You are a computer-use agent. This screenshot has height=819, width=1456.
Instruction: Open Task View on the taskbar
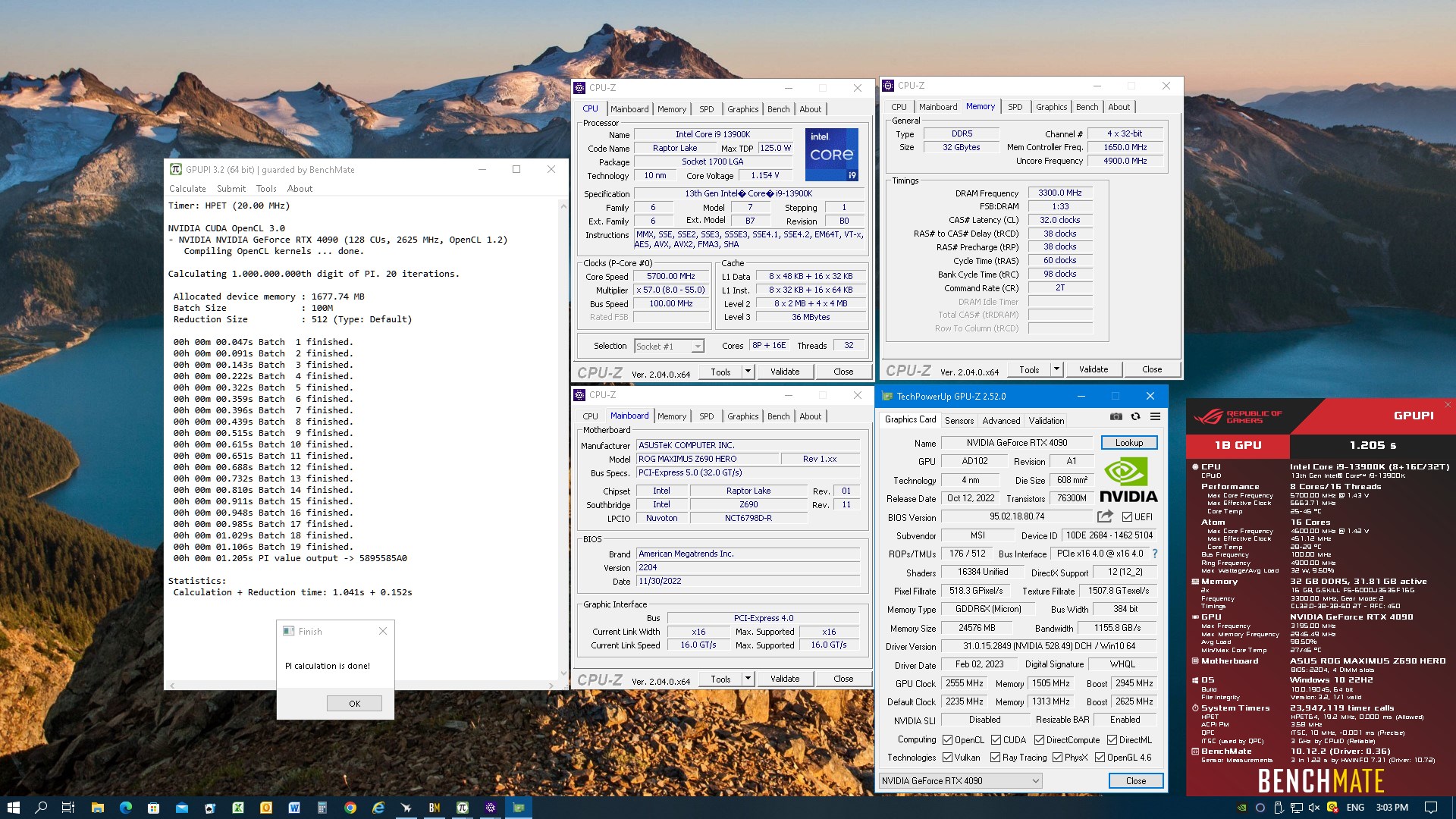point(68,808)
